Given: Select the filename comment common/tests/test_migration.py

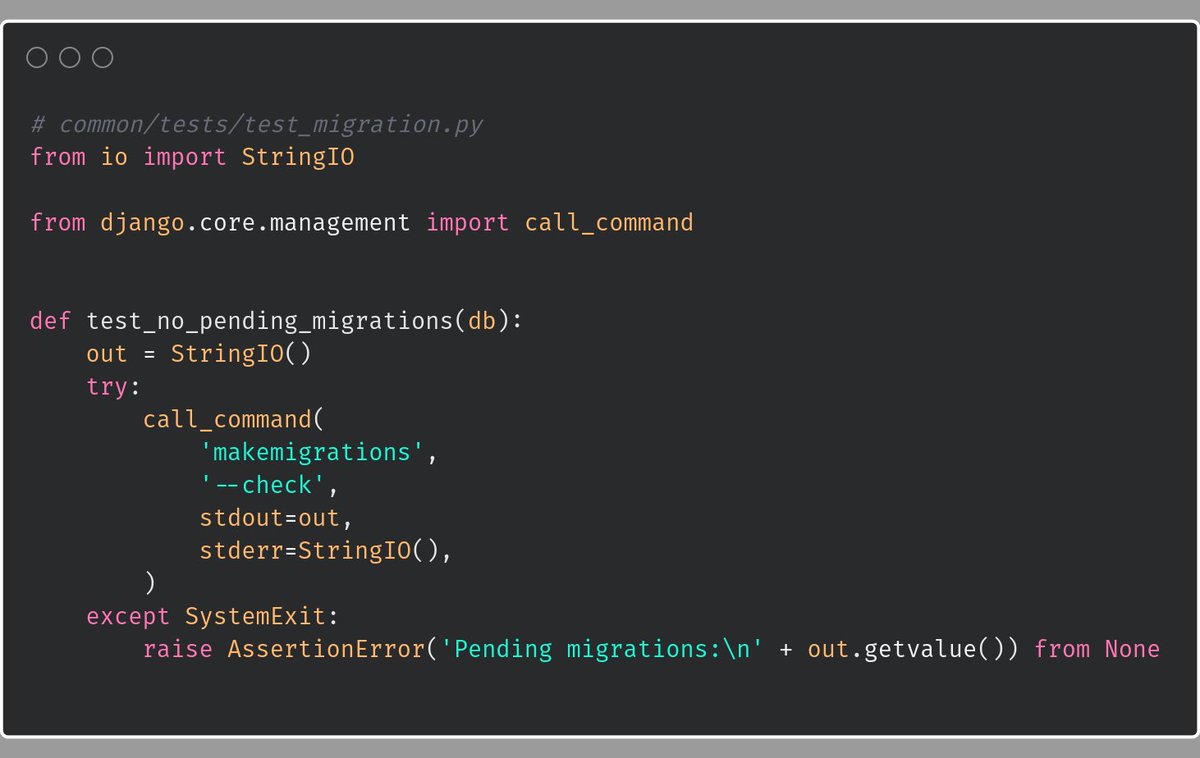Looking at the screenshot, I should (257, 123).
